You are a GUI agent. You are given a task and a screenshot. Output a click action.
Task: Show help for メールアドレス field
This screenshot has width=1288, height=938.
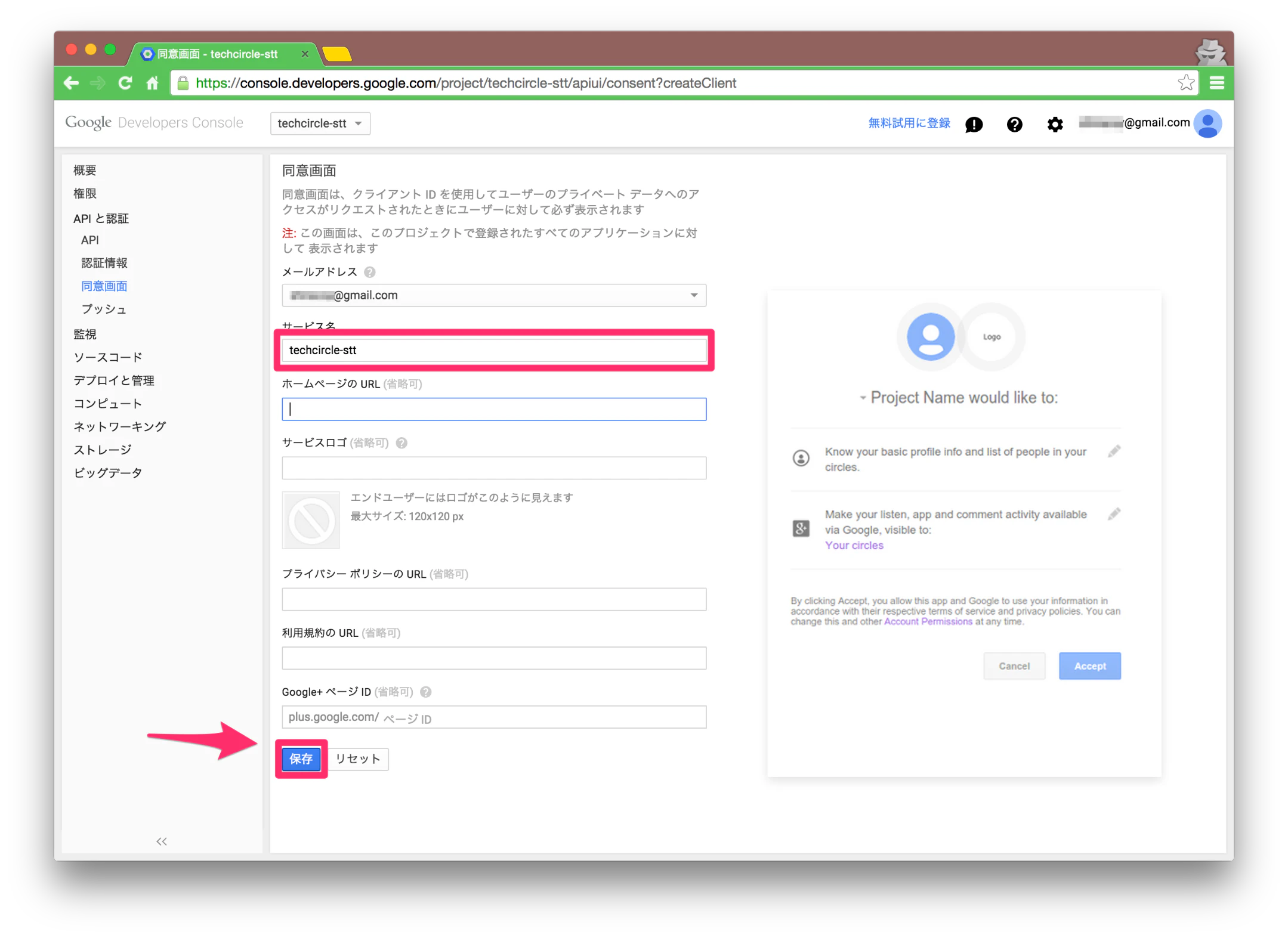coord(370,272)
